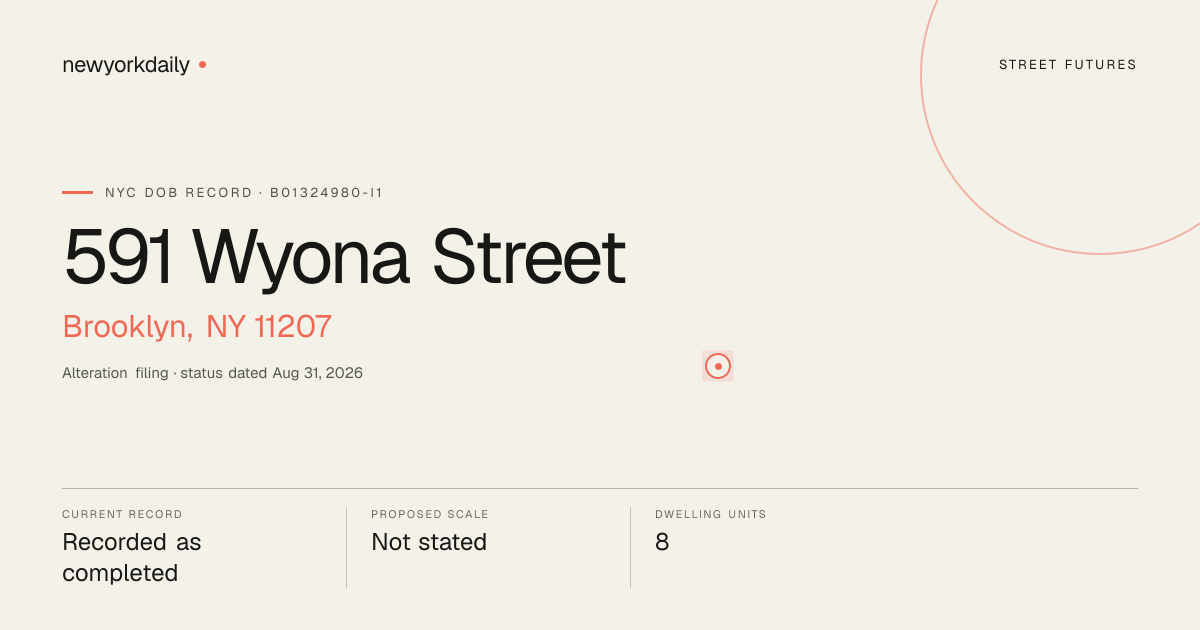Click the 591 Wyona Street heading
The height and width of the screenshot is (630, 1200).
coord(344,257)
